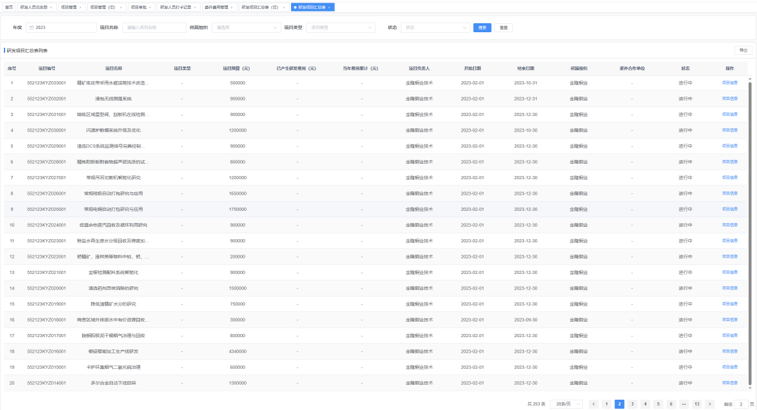Close the 委外费用管理 tab
Viewport: 757px width, 410px height.
(232, 7)
